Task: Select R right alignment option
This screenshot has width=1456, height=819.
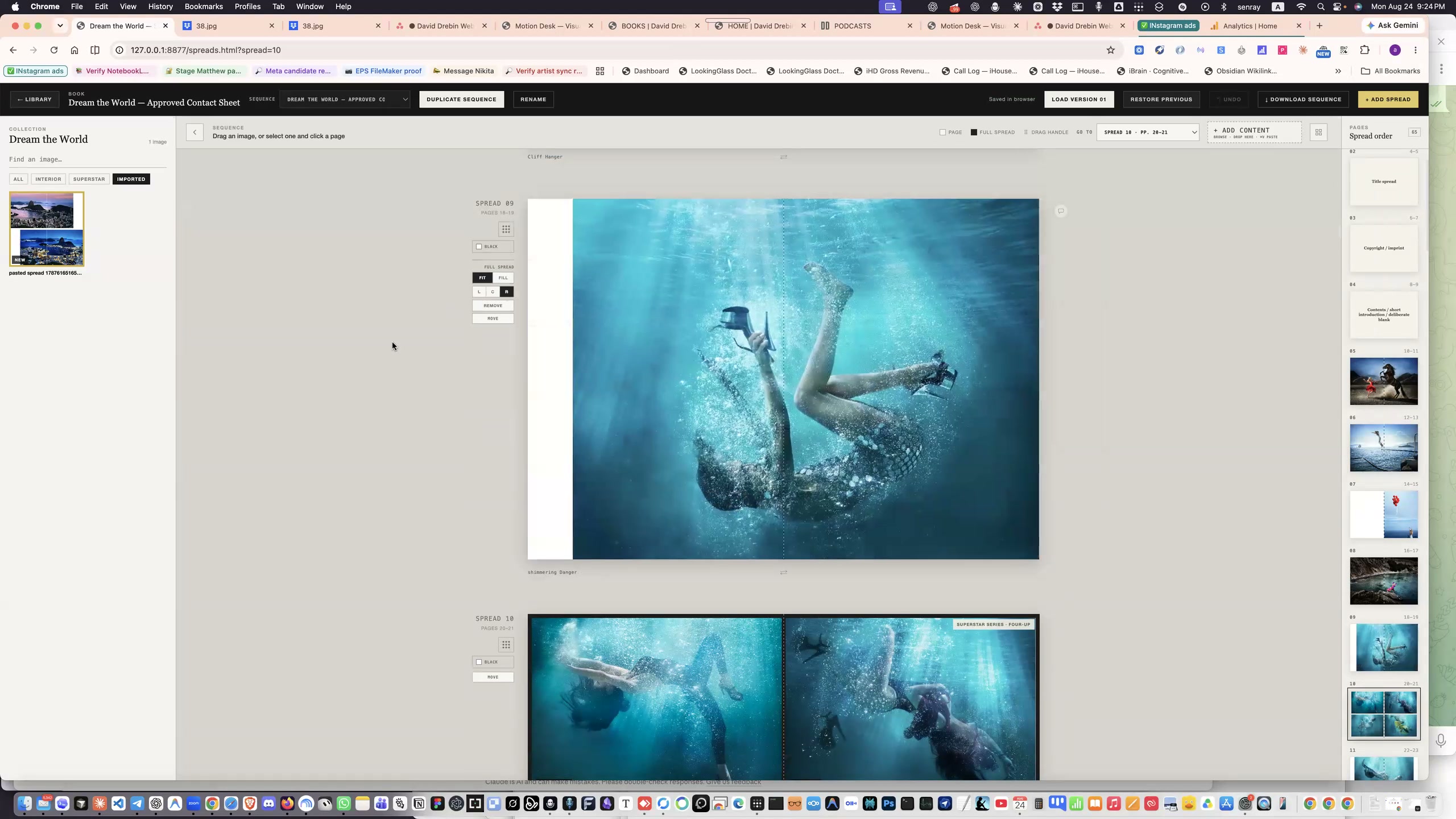Action: pyautogui.click(x=506, y=292)
